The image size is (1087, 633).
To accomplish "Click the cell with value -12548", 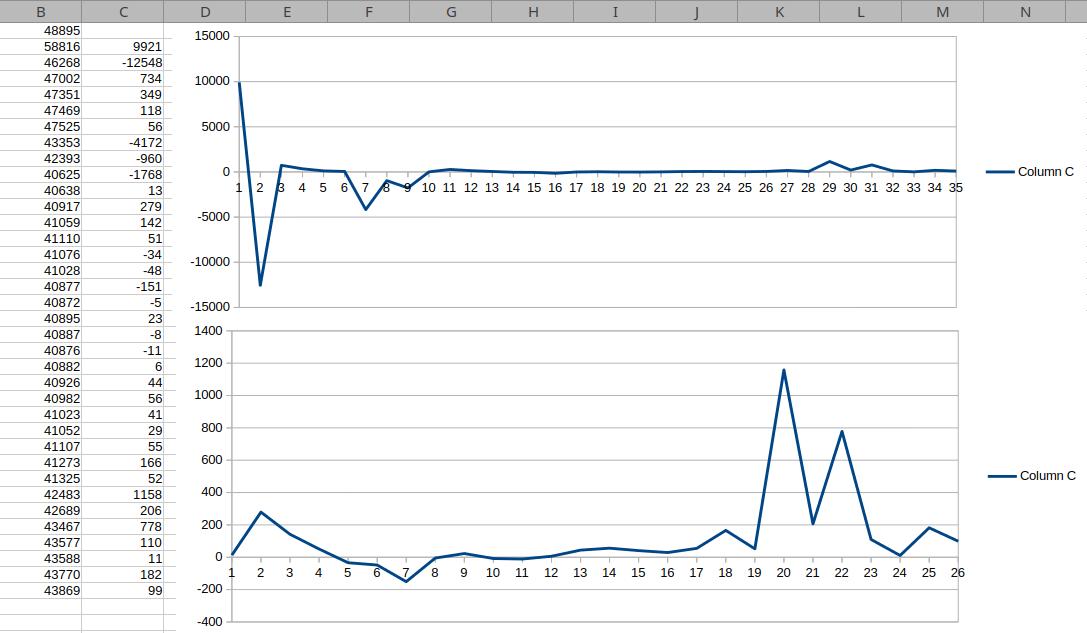I will click(139, 62).
